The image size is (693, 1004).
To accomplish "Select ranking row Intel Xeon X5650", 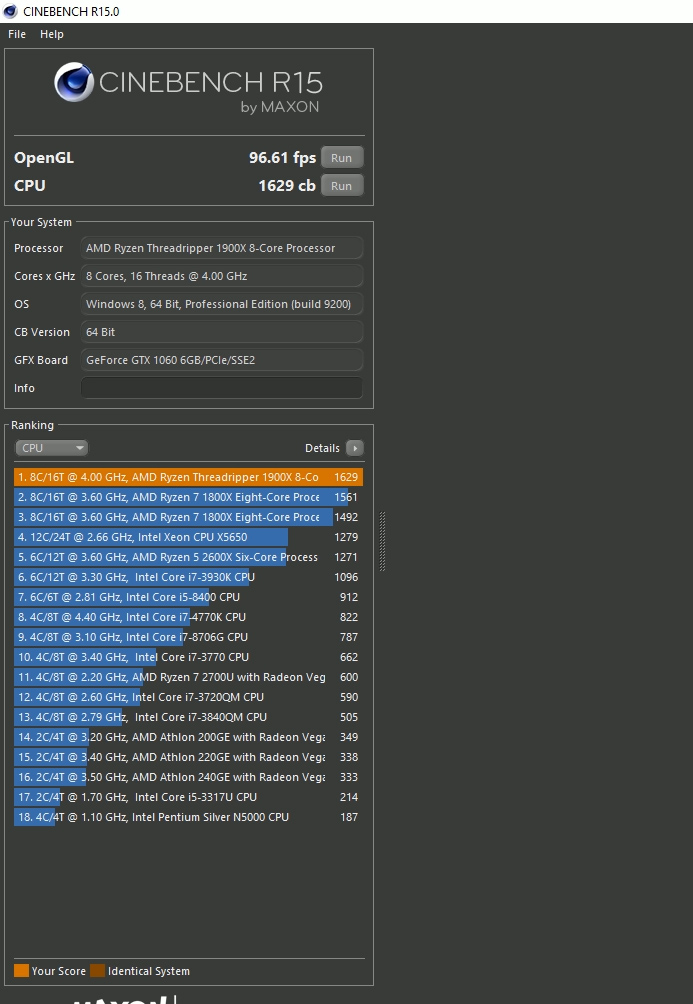I will coord(188,537).
